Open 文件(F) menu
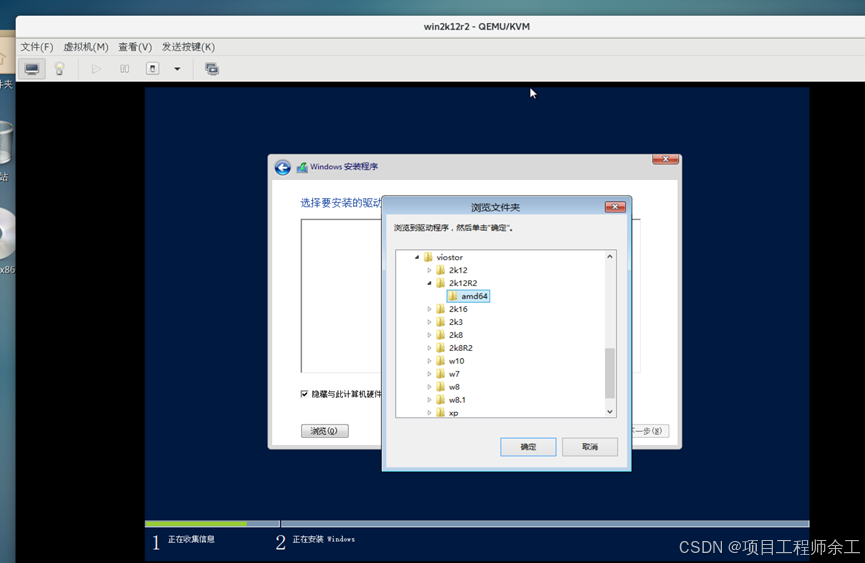The image size is (865, 563). 36,47
